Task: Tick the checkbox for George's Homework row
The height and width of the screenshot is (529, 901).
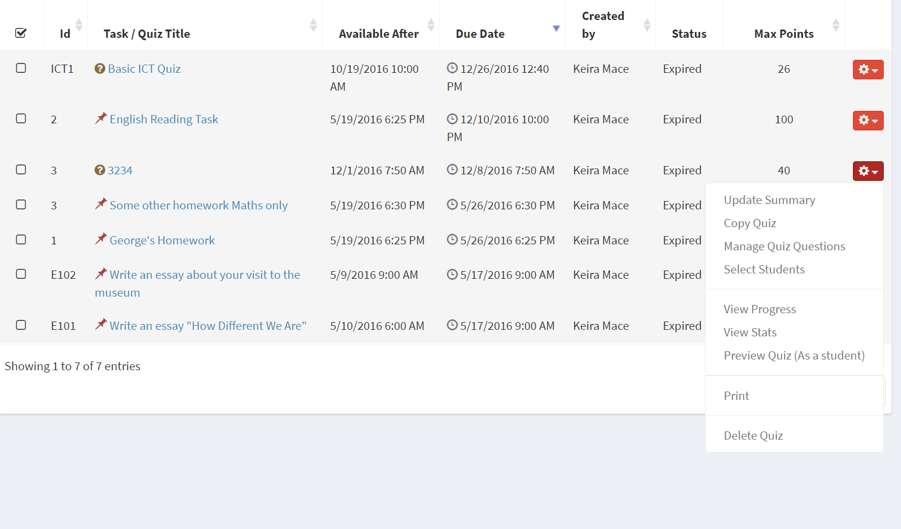Action: click(x=21, y=239)
